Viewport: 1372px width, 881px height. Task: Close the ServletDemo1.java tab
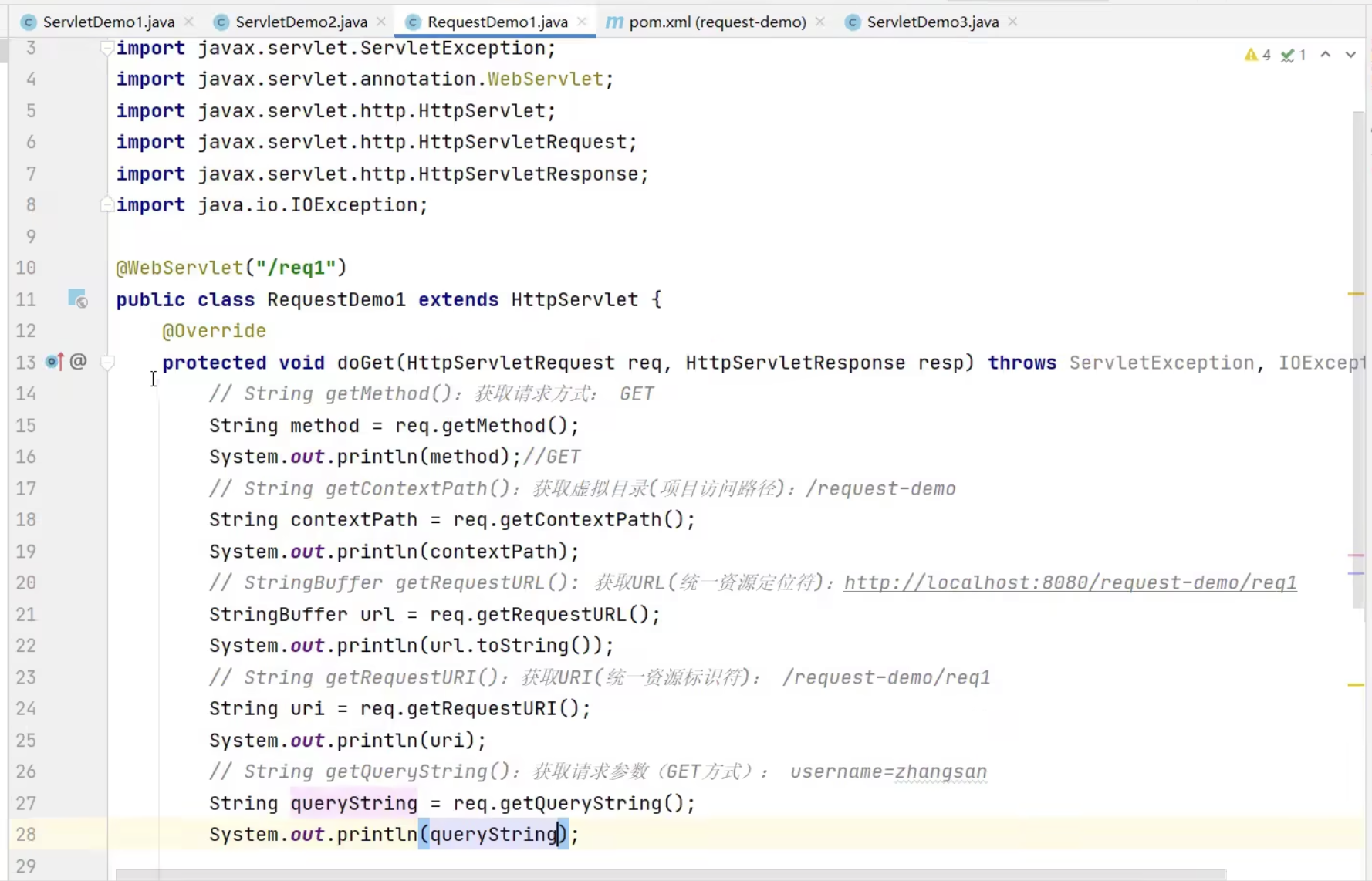point(189,22)
